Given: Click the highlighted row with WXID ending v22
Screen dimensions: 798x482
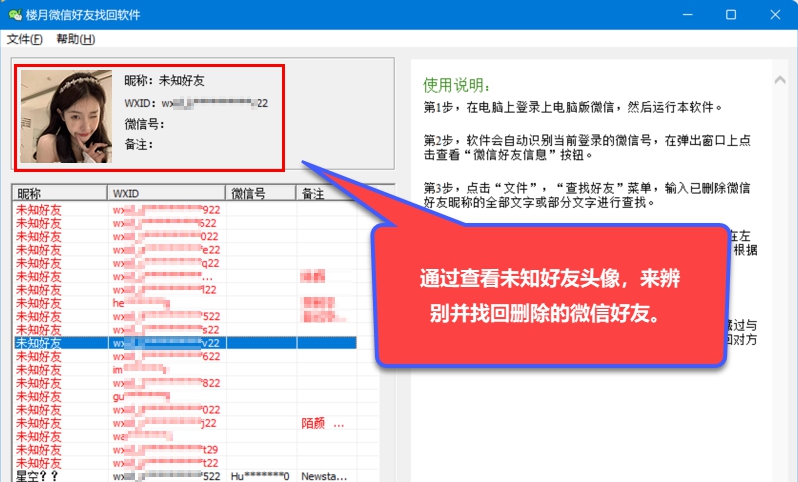Looking at the screenshot, I should pyautogui.click(x=185, y=343).
